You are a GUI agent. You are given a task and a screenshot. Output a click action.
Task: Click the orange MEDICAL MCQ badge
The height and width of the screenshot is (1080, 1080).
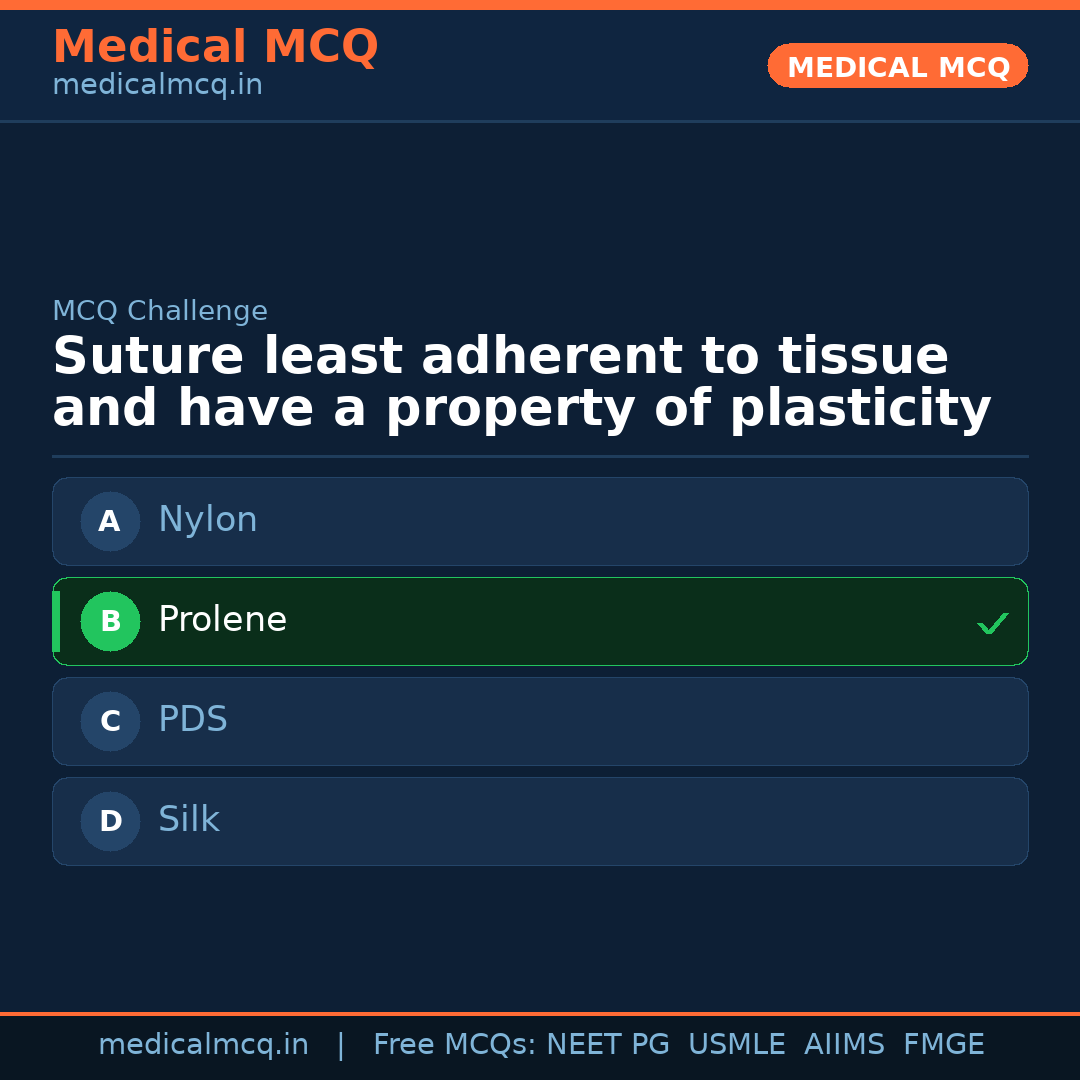898,66
